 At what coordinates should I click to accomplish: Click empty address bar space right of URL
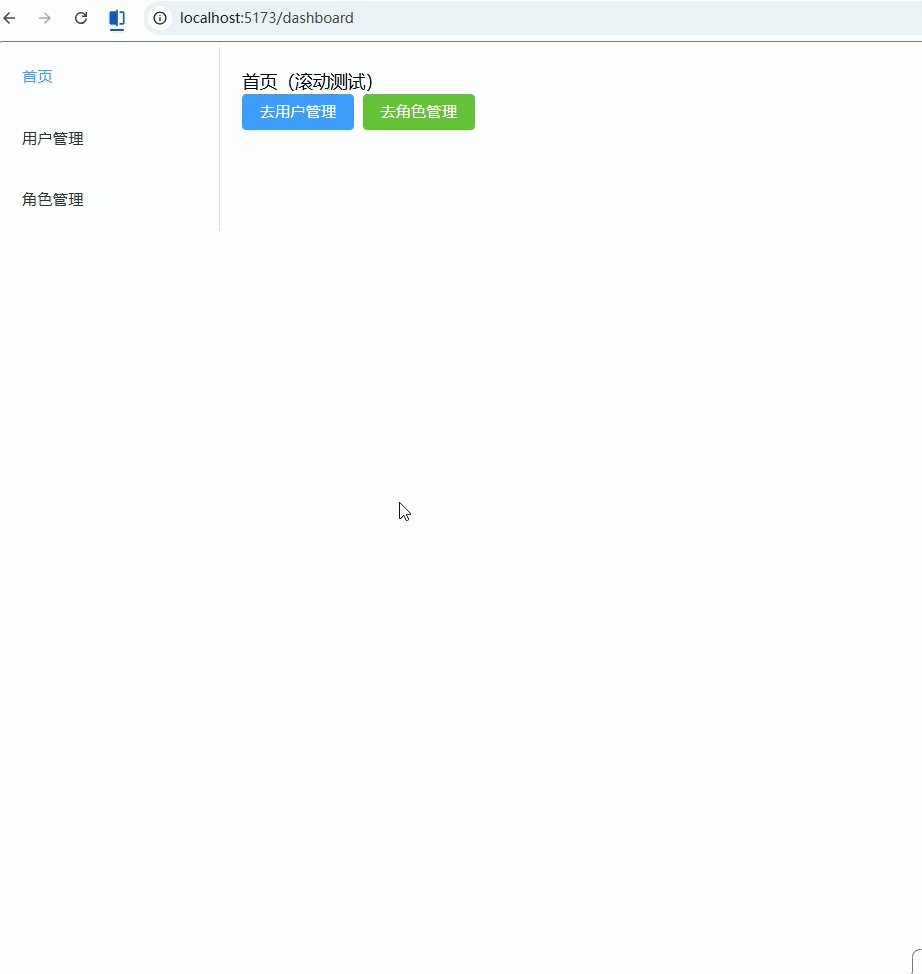pyautogui.click(x=650, y=18)
